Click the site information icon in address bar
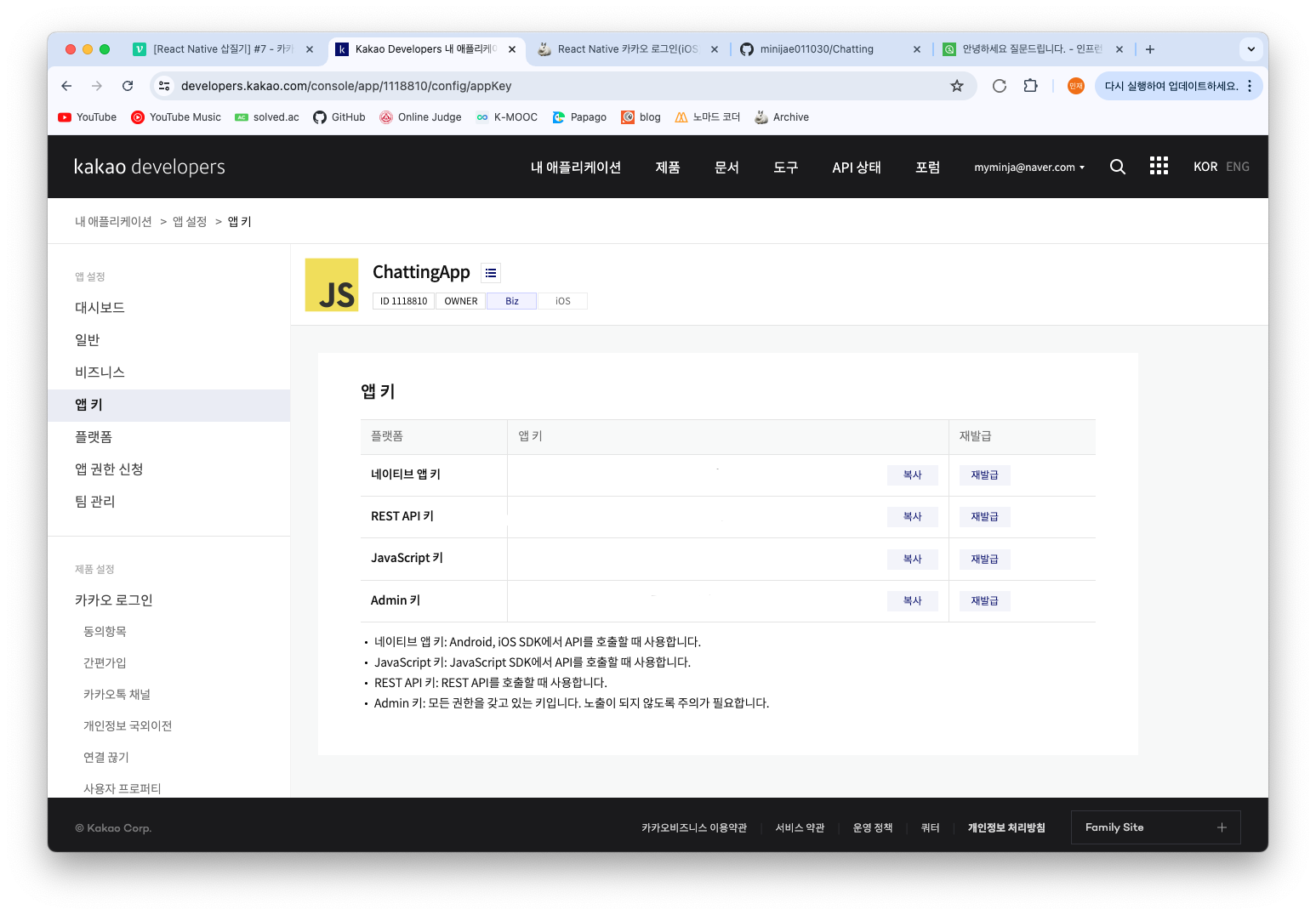The width and height of the screenshot is (1316, 915). pos(165,86)
